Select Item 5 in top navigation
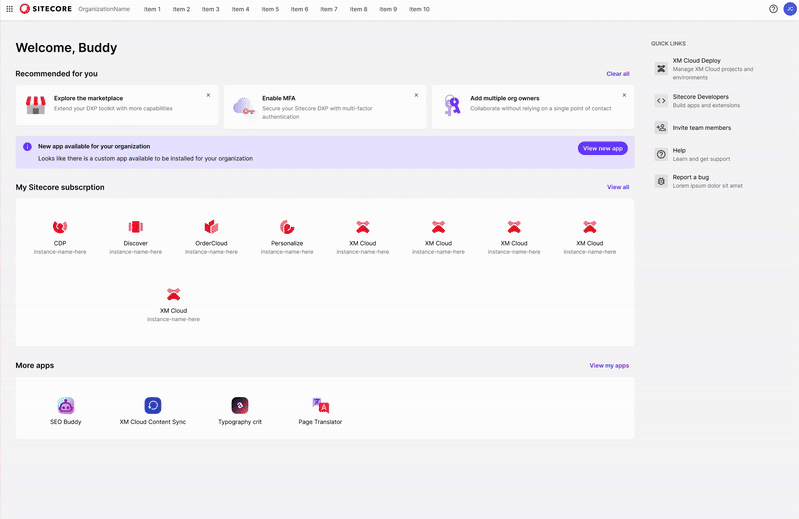 coord(270,9)
